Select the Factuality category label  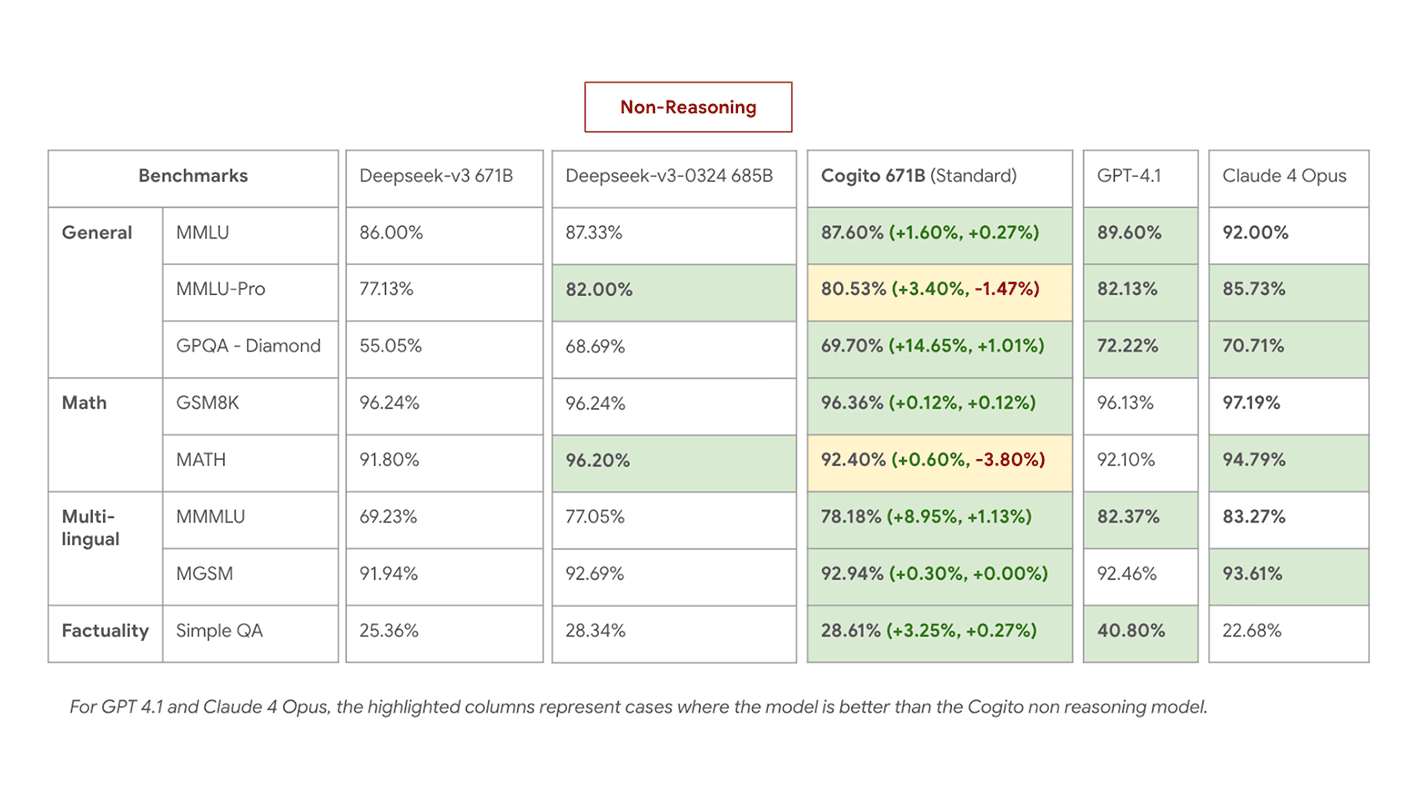[x=104, y=630]
